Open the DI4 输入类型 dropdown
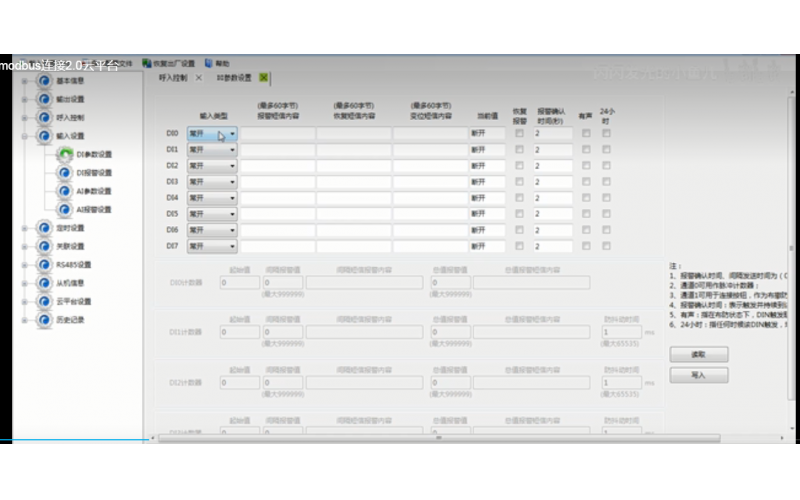Screen dimensions: 800x500 click(x=232, y=198)
